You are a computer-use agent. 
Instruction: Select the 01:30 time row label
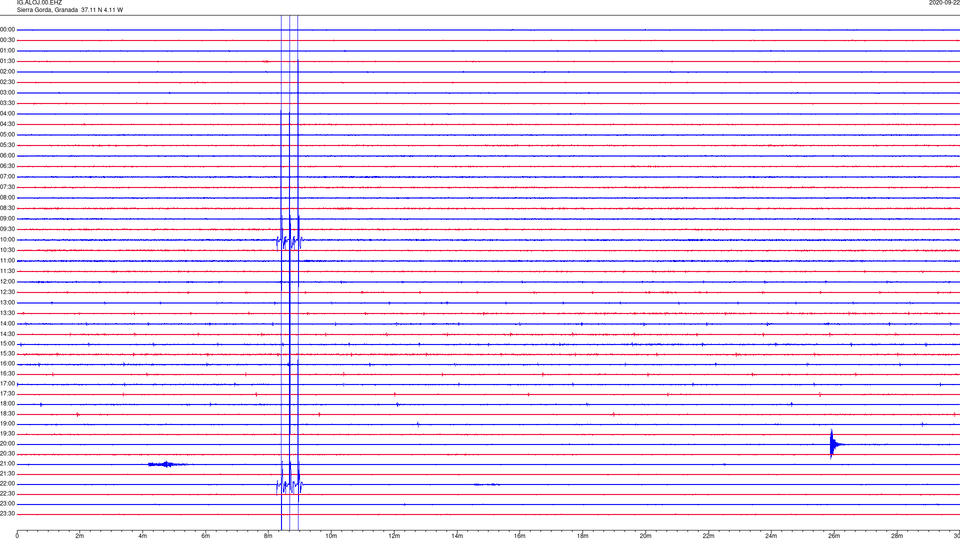[x=7, y=61]
